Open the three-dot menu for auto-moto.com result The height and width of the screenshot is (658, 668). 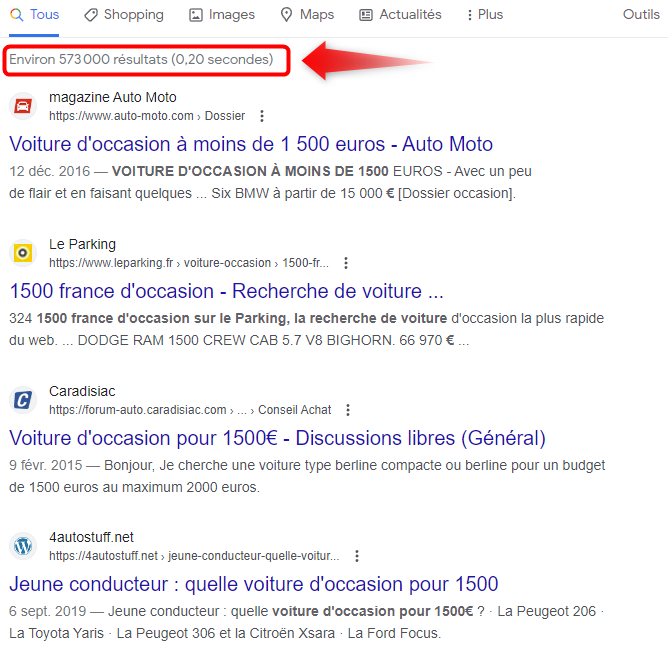(x=262, y=116)
